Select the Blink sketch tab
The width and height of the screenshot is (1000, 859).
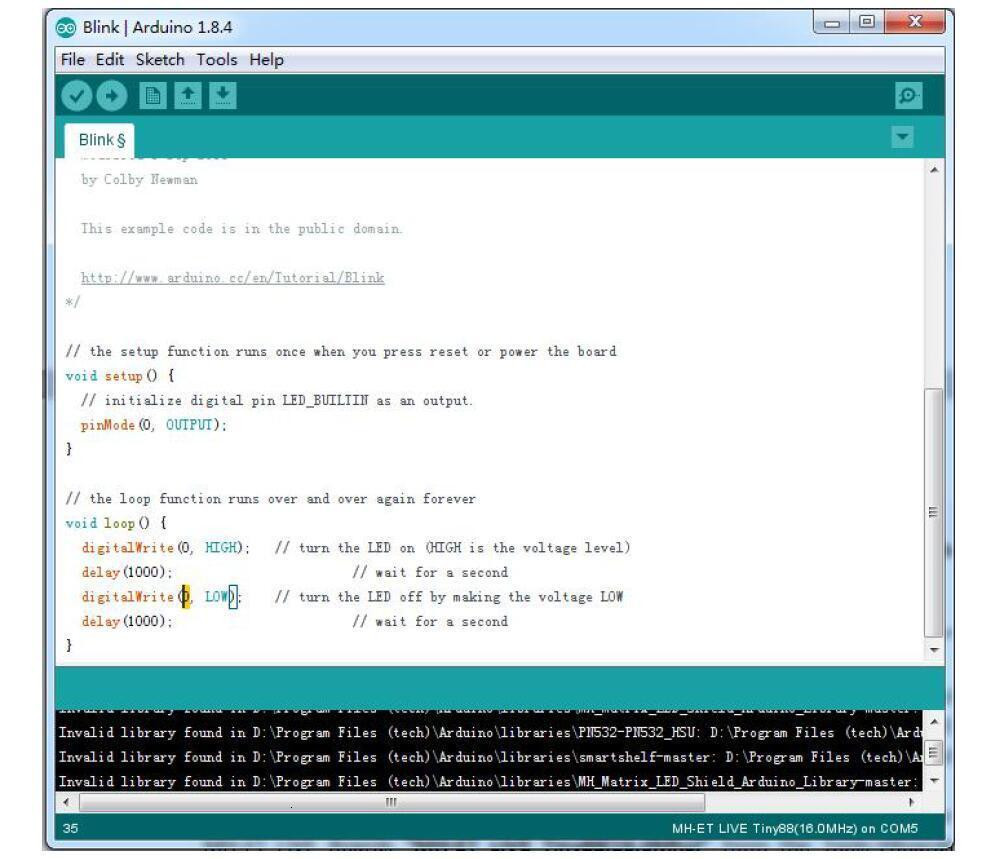click(100, 140)
